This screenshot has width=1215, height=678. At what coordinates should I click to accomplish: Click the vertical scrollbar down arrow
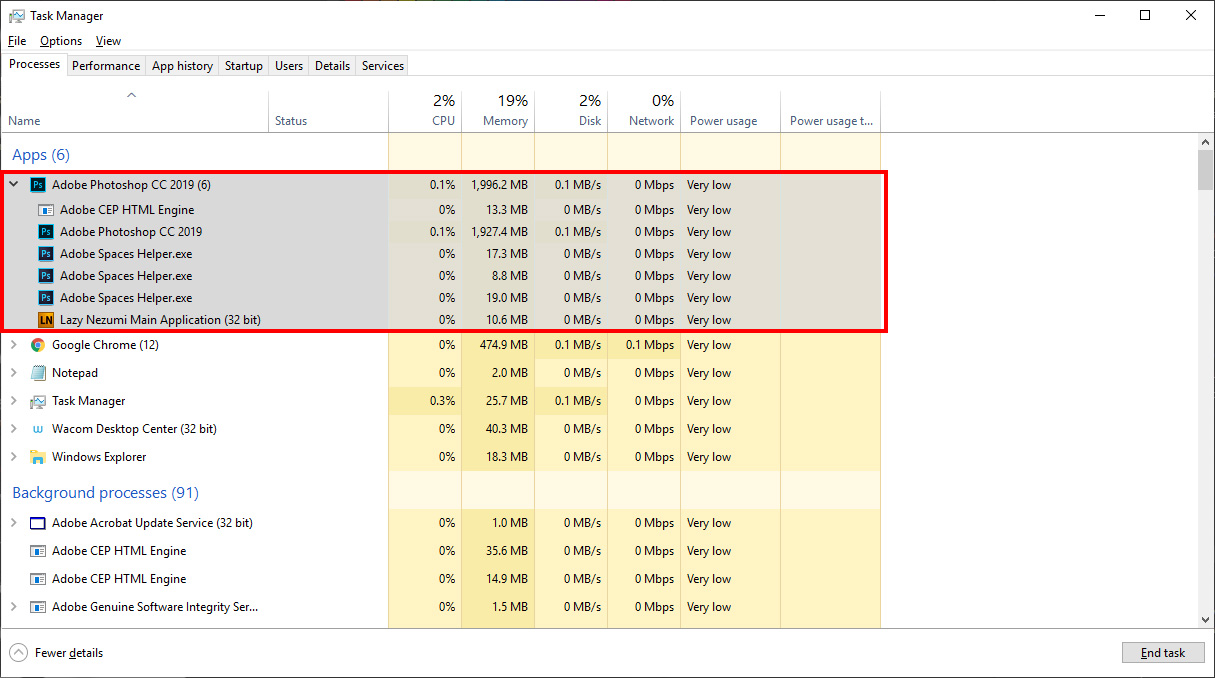click(x=1205, y=620)
